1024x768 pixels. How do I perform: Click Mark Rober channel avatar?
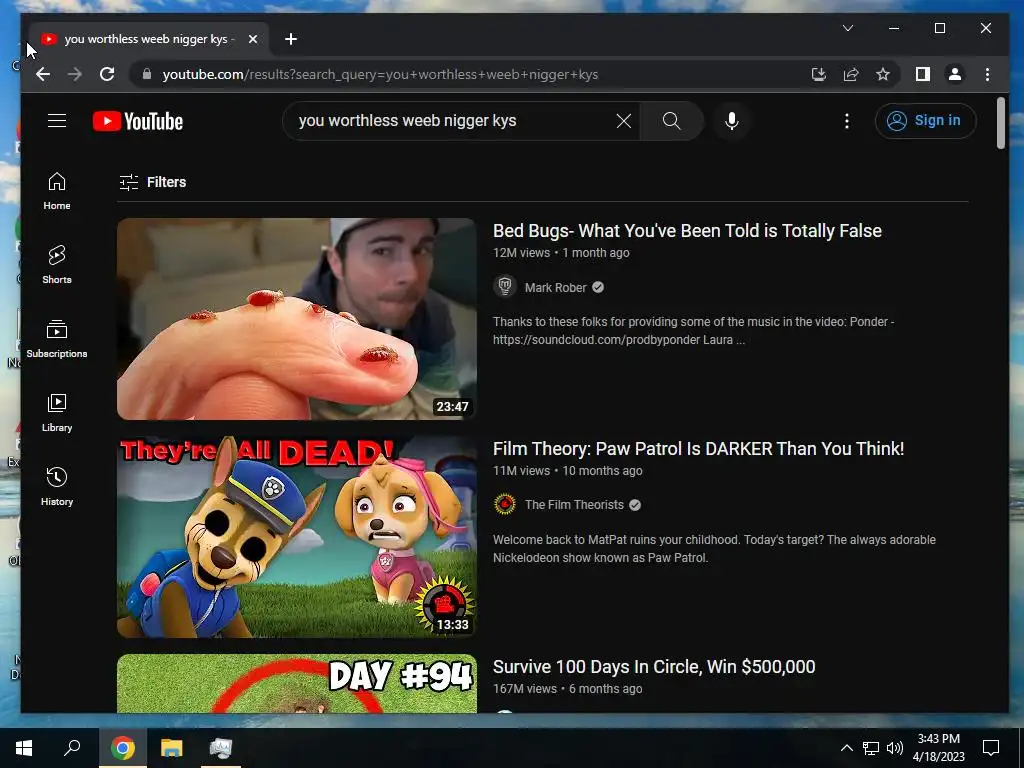click(x=505, y=287)
